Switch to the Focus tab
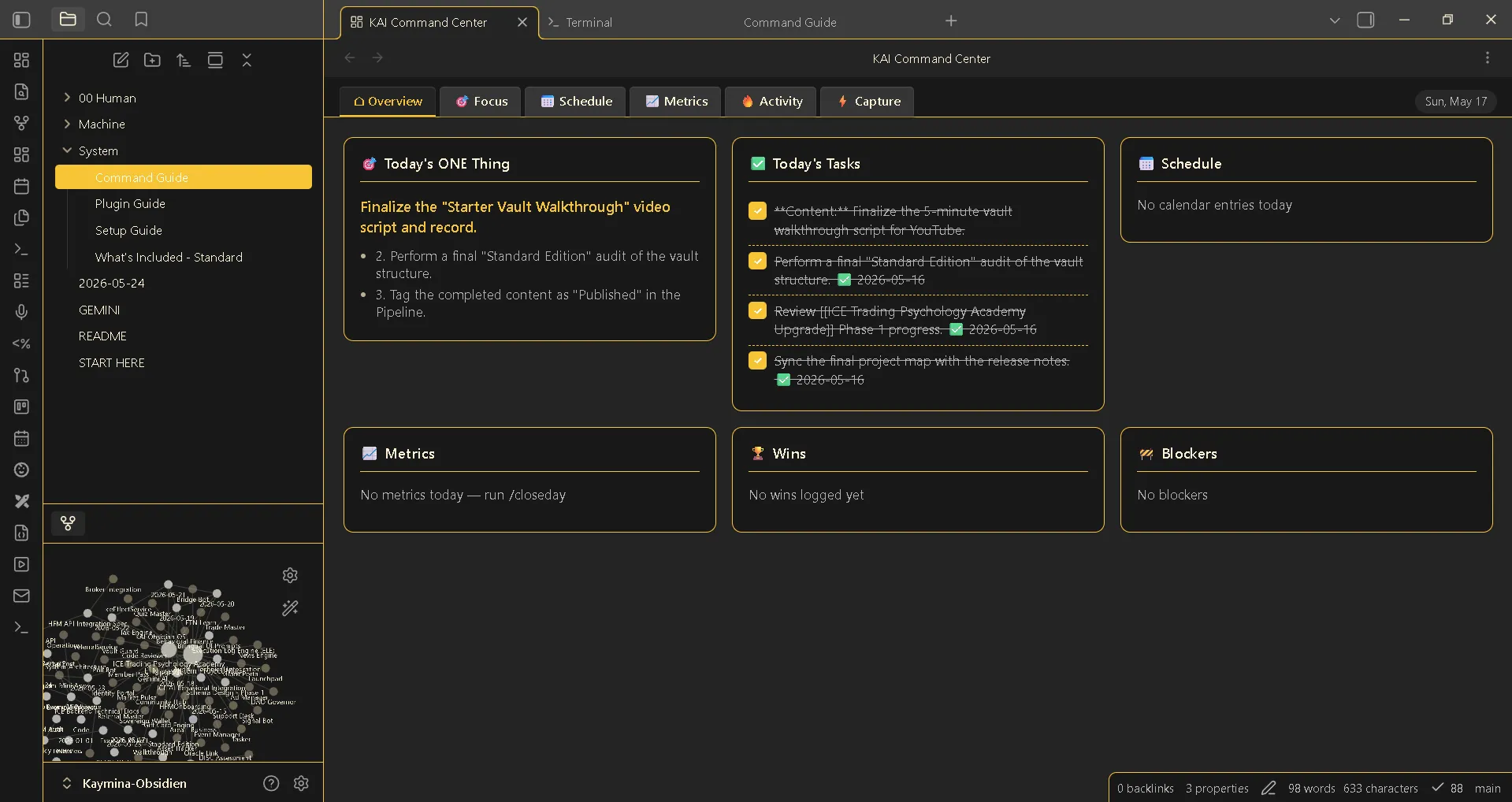 click(481, 102)
